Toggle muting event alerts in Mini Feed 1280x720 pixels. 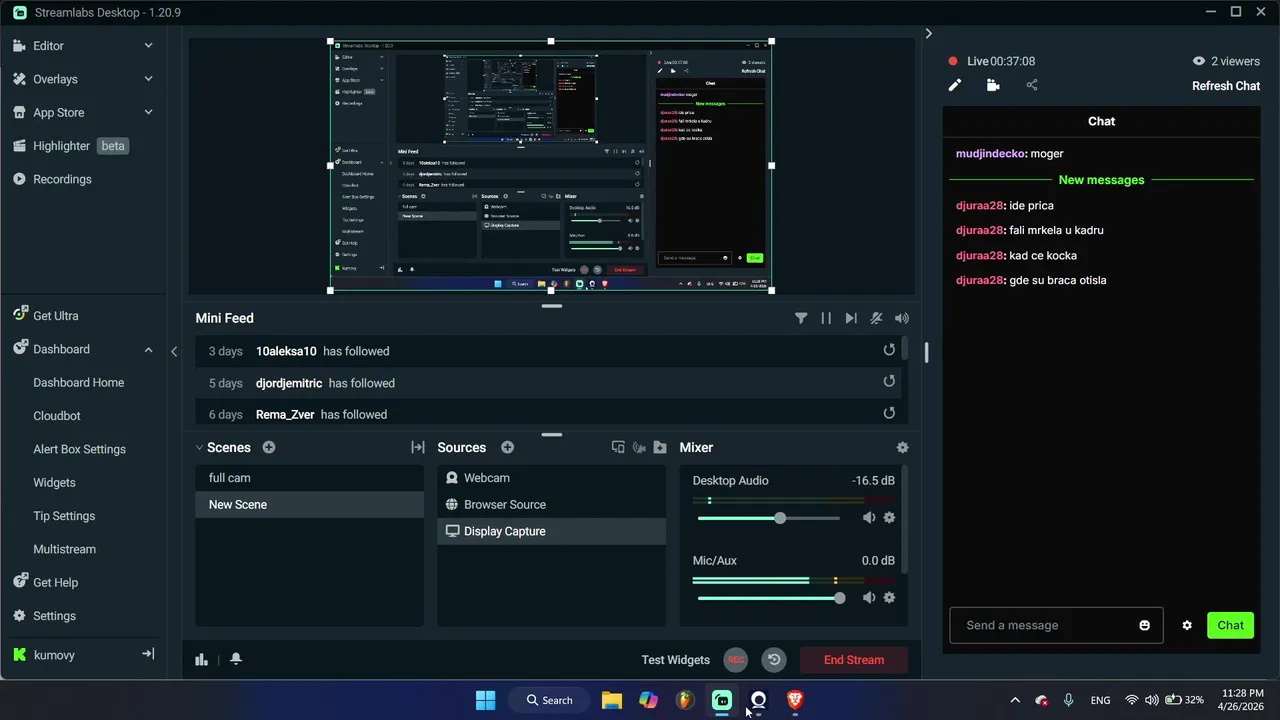tap(876, 318)
